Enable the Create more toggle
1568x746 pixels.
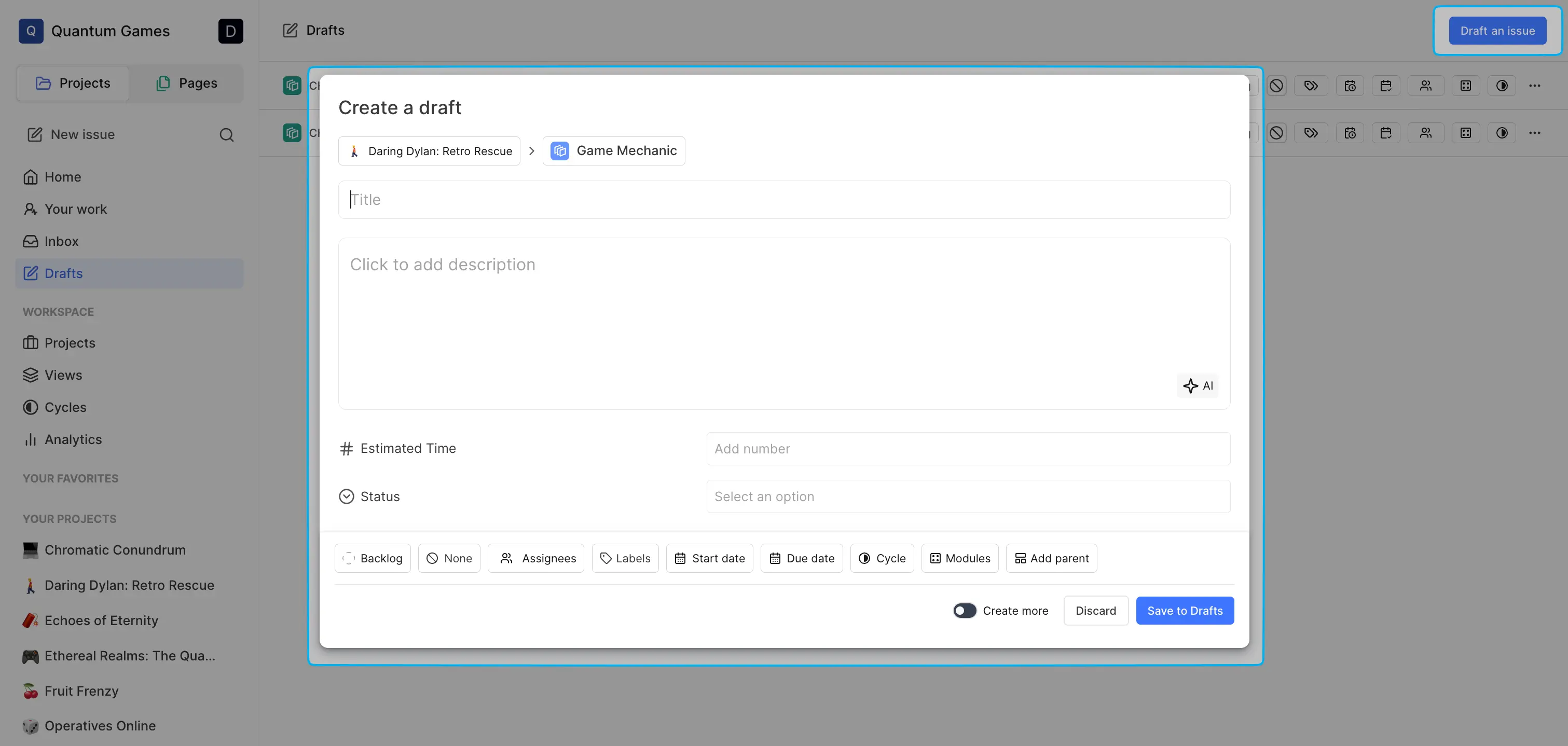963,610
